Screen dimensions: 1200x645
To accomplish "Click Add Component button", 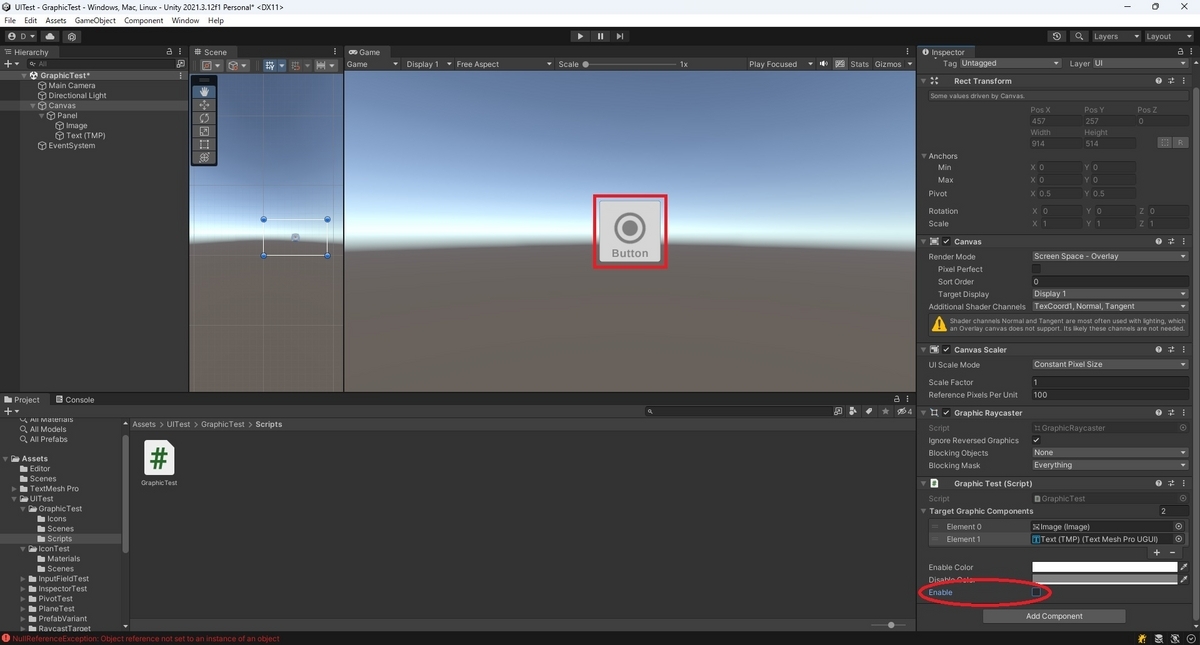I will point(1054,616).
